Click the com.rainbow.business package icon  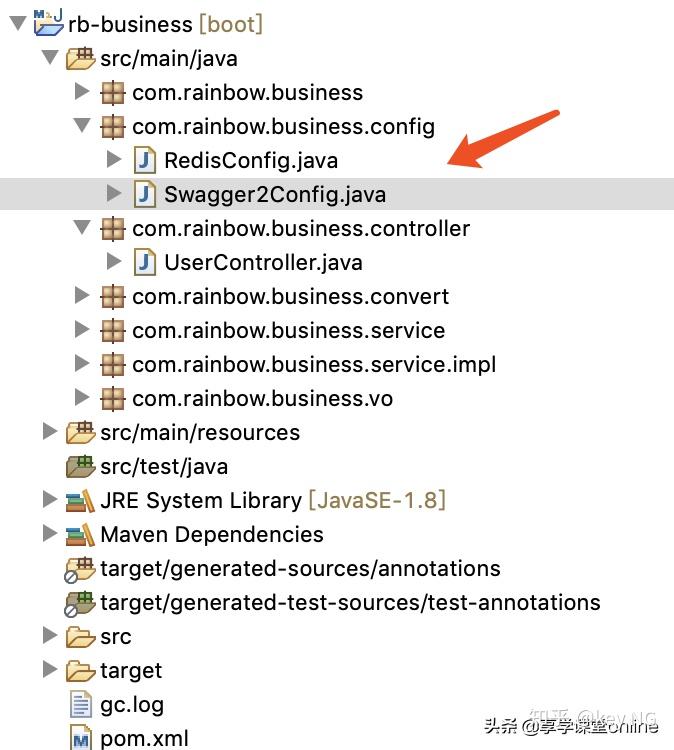(113, 93)
